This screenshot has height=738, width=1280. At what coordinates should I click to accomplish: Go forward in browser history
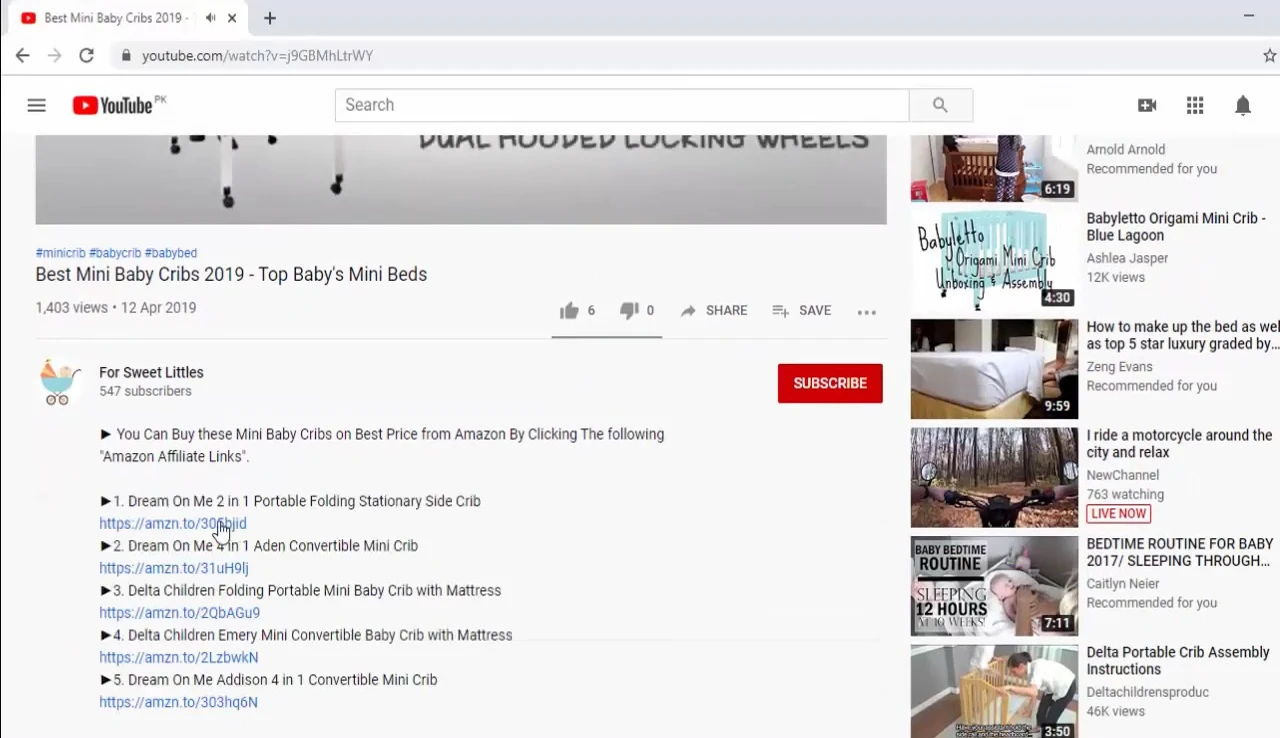coord(55,56)
